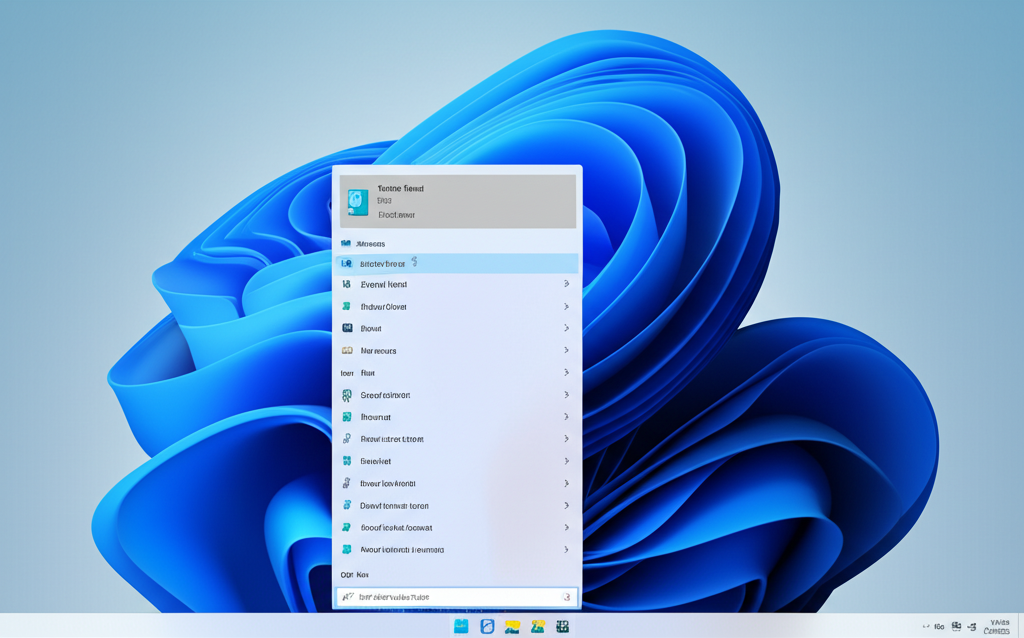Click the Obt Kox label
This screenshot has height=638, width=1024.
[355, 575]
